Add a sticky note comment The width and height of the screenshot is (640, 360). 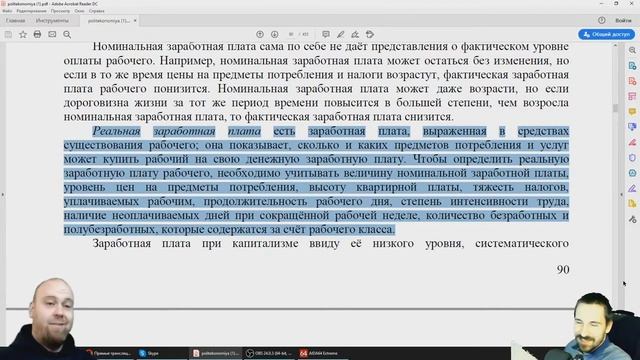coord(326,34)
